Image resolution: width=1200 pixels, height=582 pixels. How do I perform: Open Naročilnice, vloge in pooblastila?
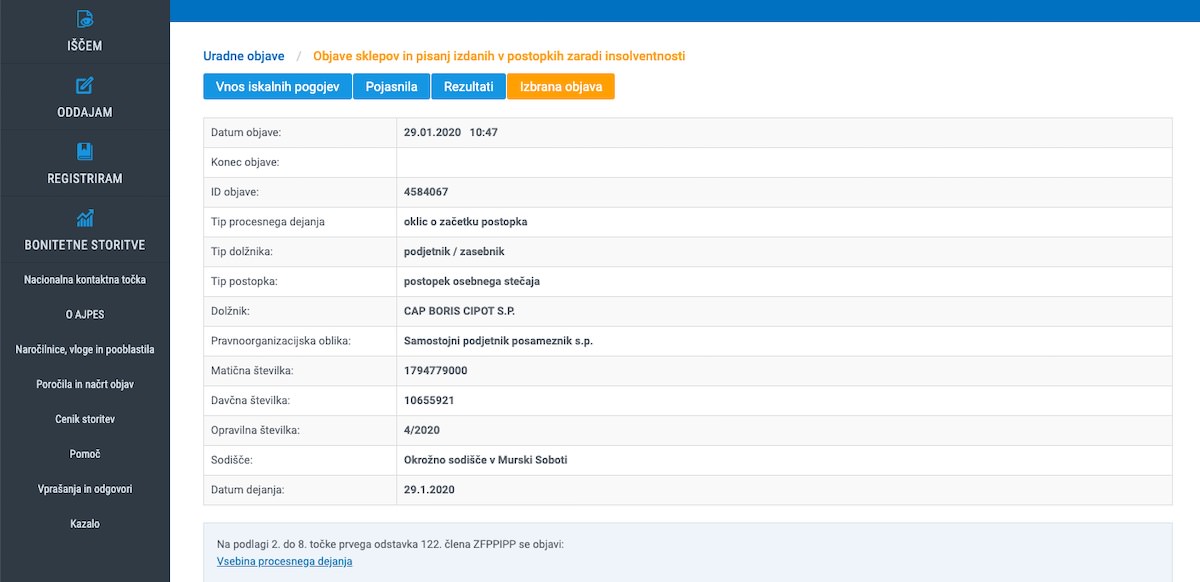pos(85,350)
